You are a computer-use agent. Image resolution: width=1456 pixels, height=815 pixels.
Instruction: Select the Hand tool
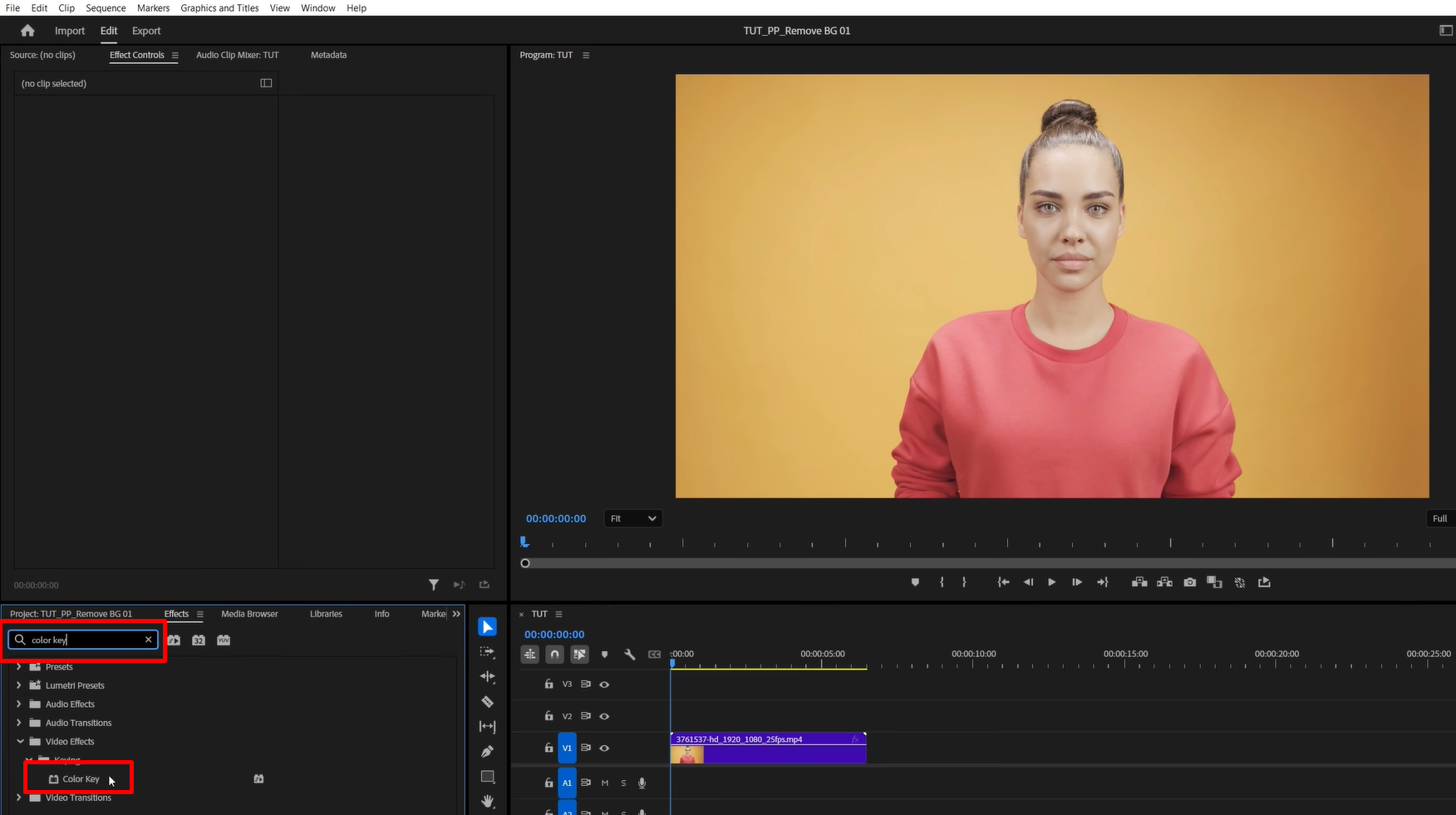point(487,802)
